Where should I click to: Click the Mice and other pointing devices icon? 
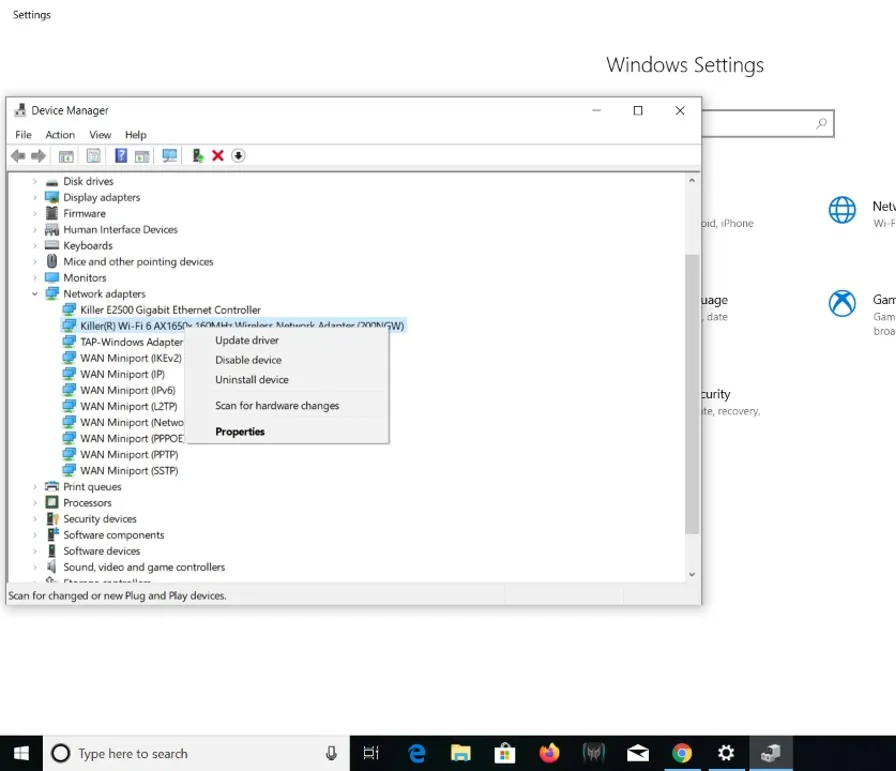click(52, 261)
